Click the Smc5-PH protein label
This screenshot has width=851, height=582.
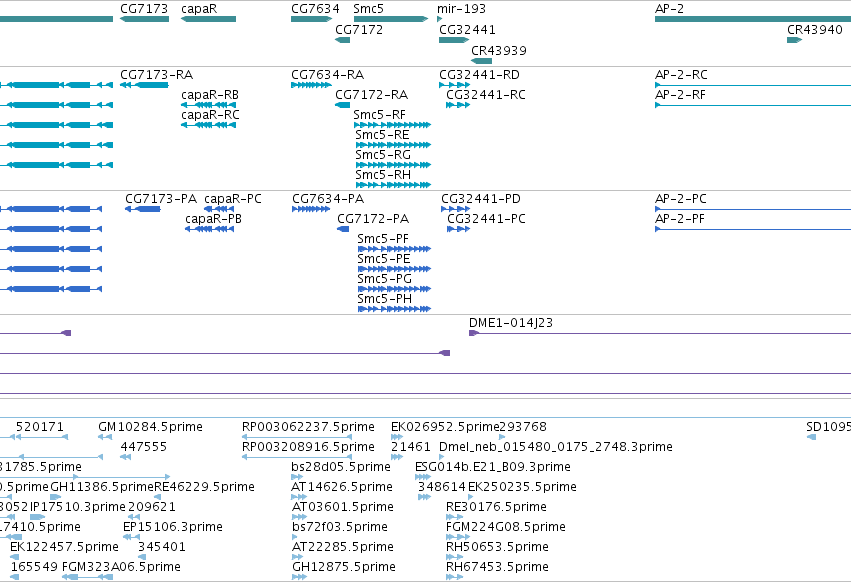point(384,299)
